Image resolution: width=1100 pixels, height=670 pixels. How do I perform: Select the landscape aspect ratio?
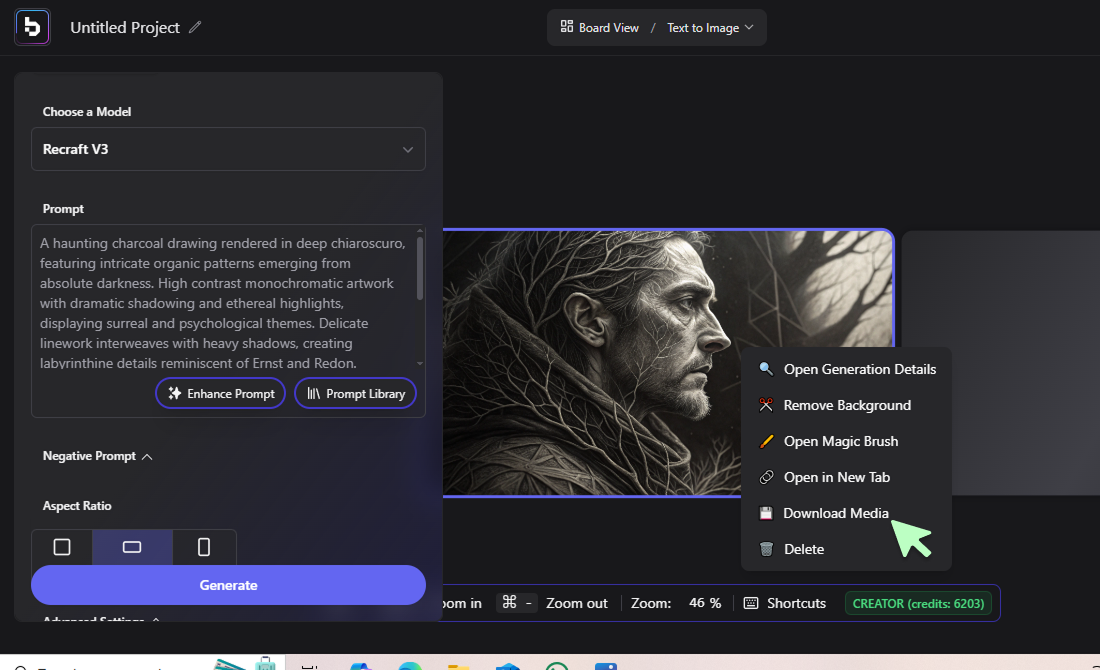132,547
